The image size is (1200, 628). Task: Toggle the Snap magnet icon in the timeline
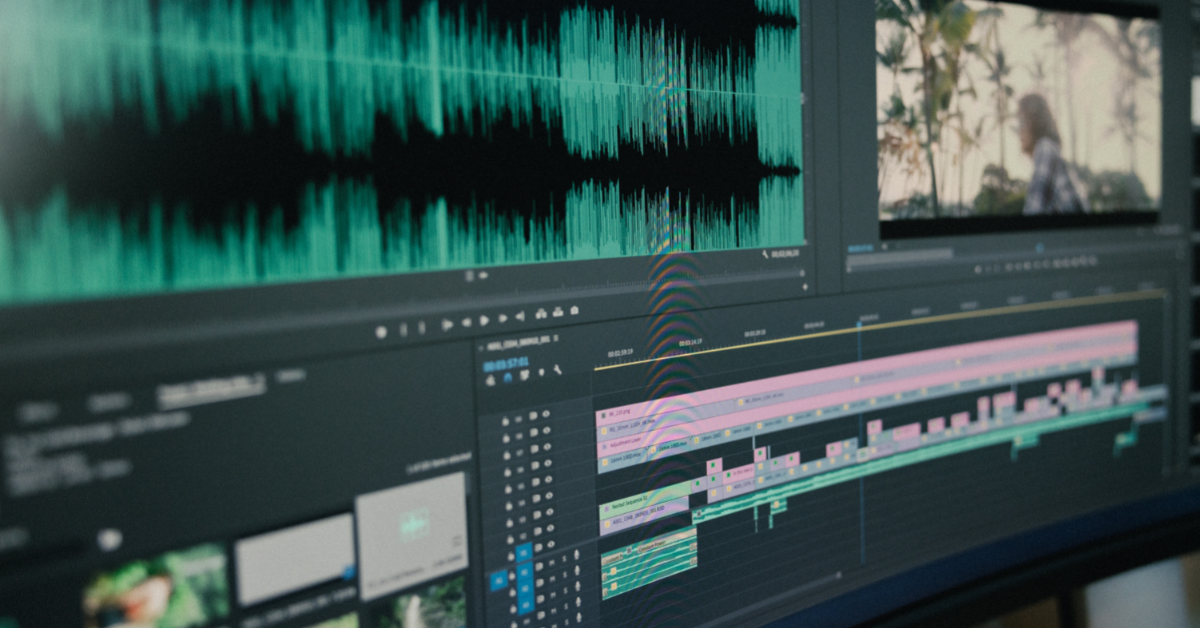pos(506,377)
